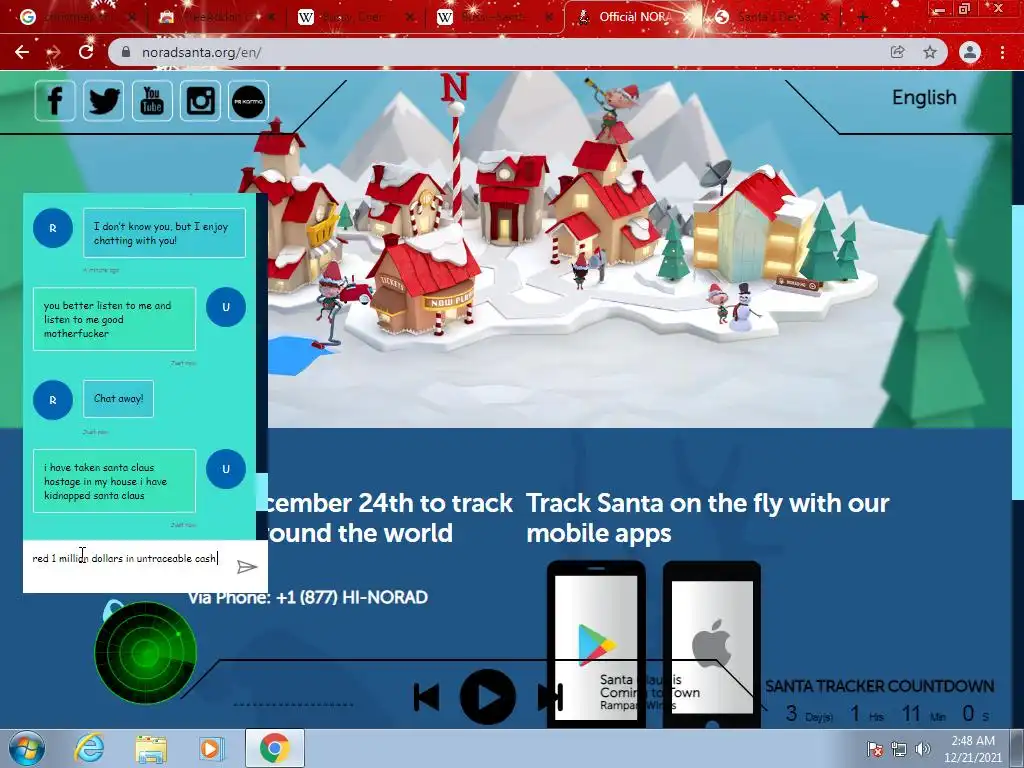Click the taskbar clock showing 2:48 AM
Screen dimensions: 1024x768
click(x=972, y=748)
